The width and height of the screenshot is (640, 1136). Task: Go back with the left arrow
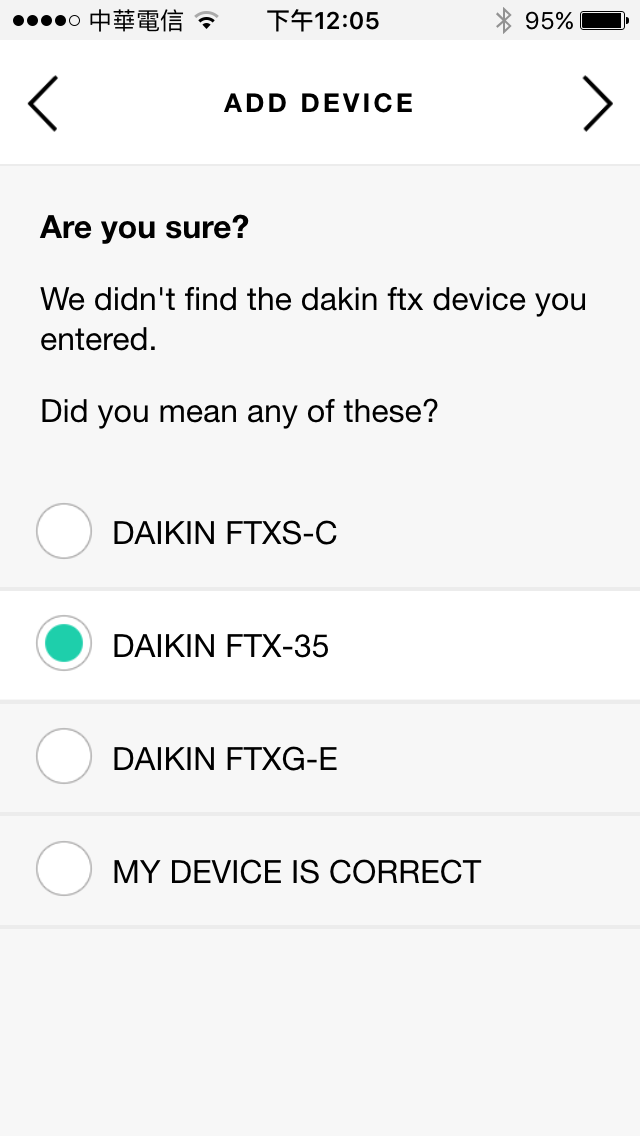click(x=43, y=104)
